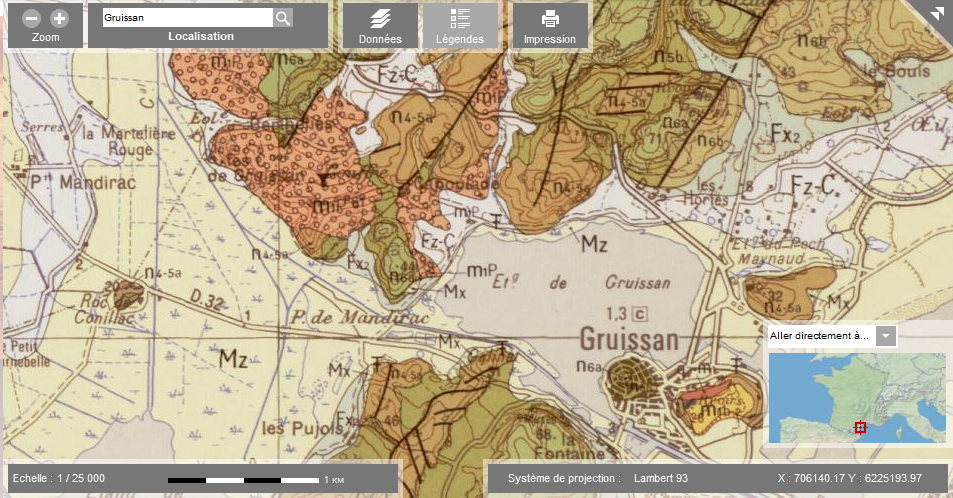Viewport: 953px width, 498px height.
Task: Click the minus zoom out icon
Action: (x=33, y=19)
